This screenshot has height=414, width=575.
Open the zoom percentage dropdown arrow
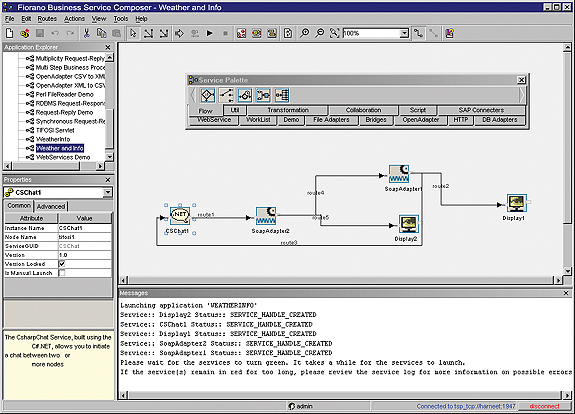(x=404, y=33)
